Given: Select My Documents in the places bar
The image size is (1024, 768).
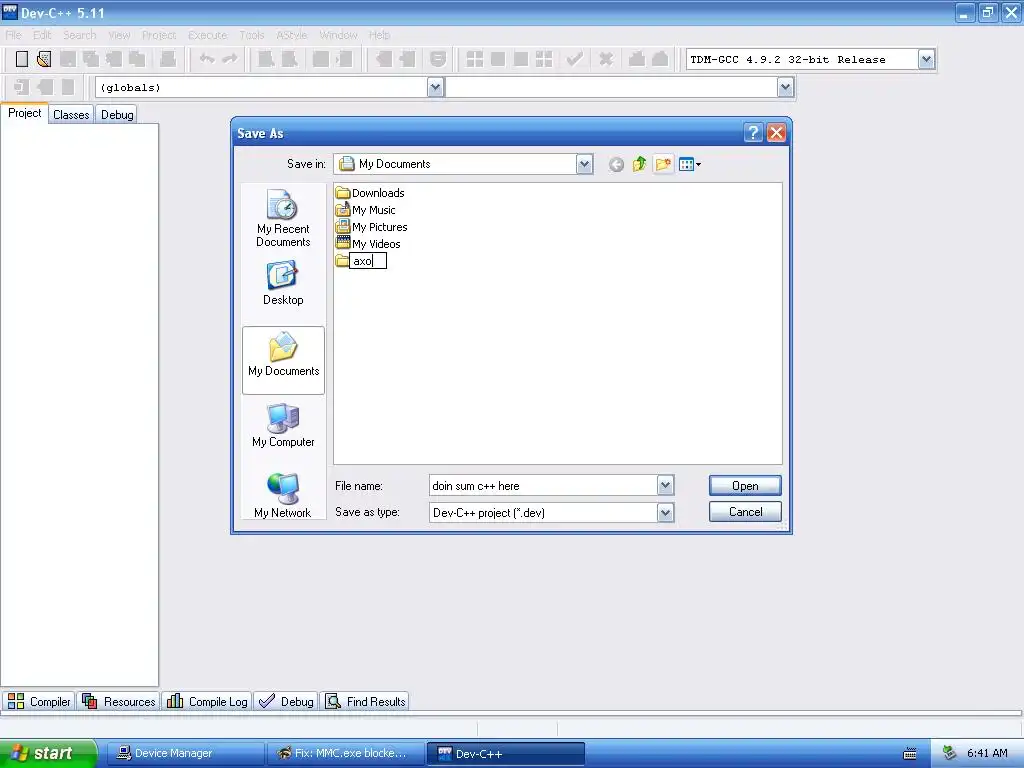Looking at the screenshot, I should pyautogui.click(x=283, y=360).
